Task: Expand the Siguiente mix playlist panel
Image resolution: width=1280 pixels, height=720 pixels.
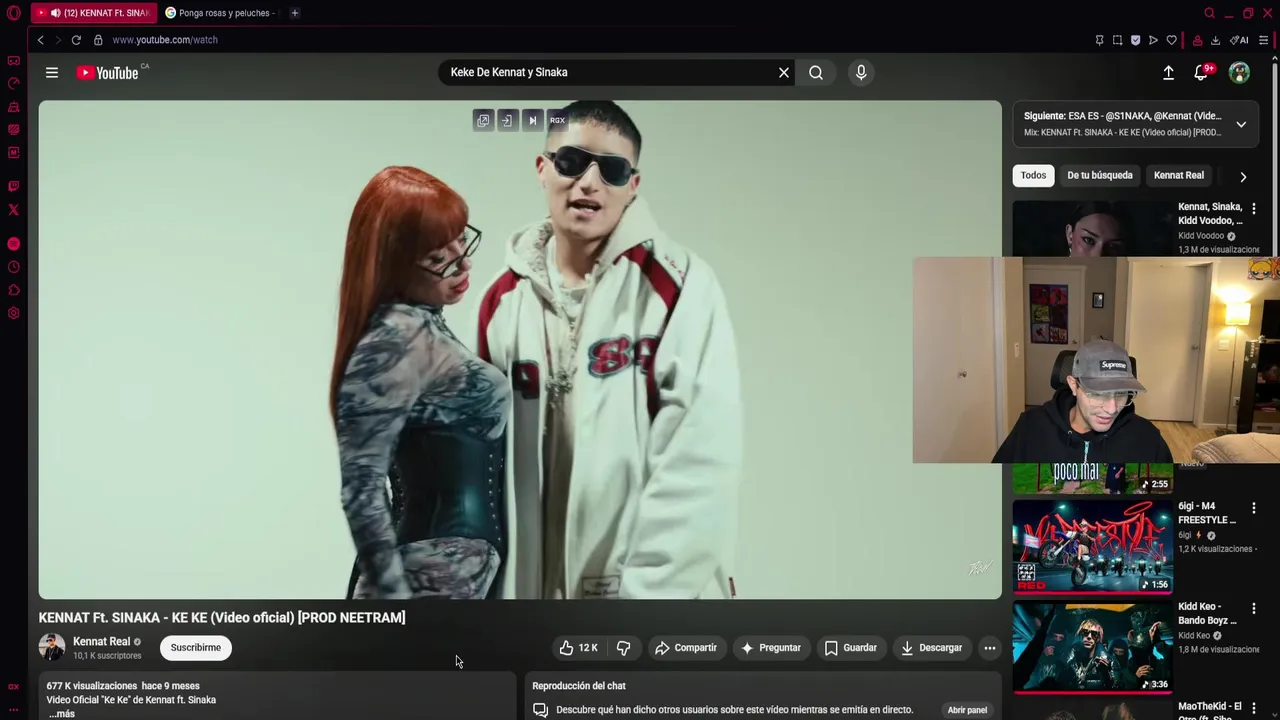Action: (x=1241, y=124)
